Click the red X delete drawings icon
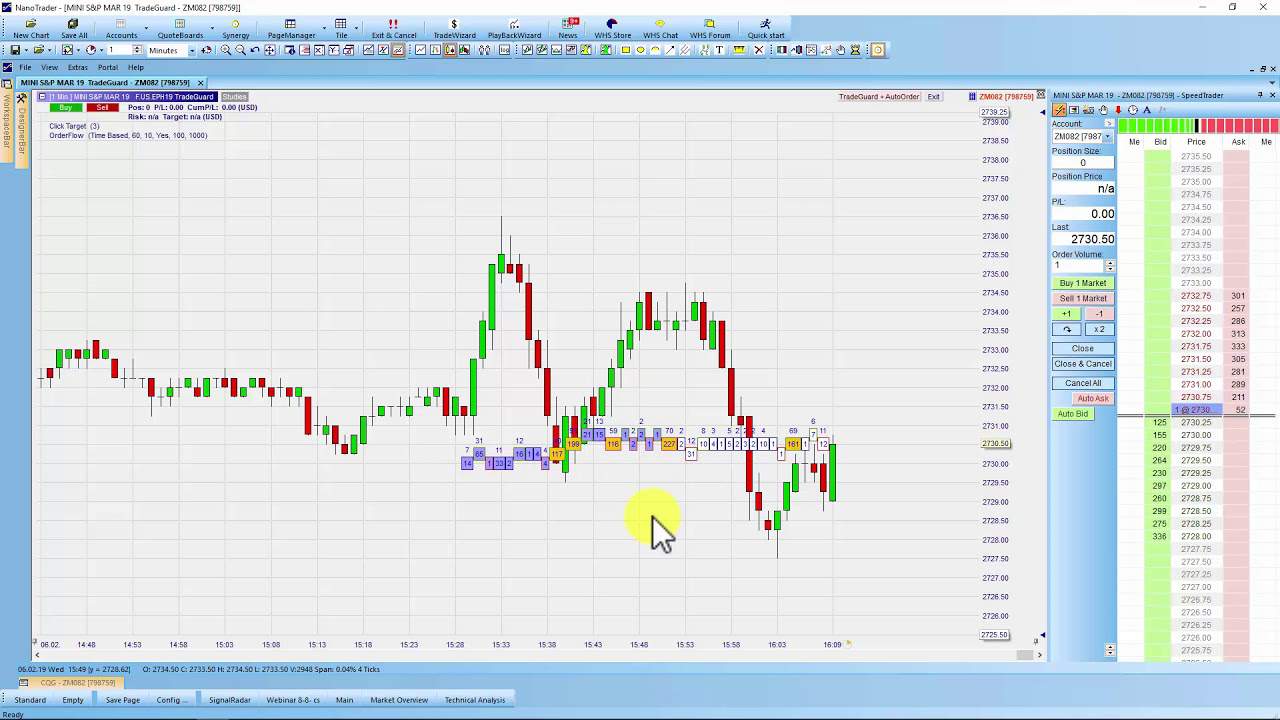Viewport: 1280px width, 720px height. (759, 50)
